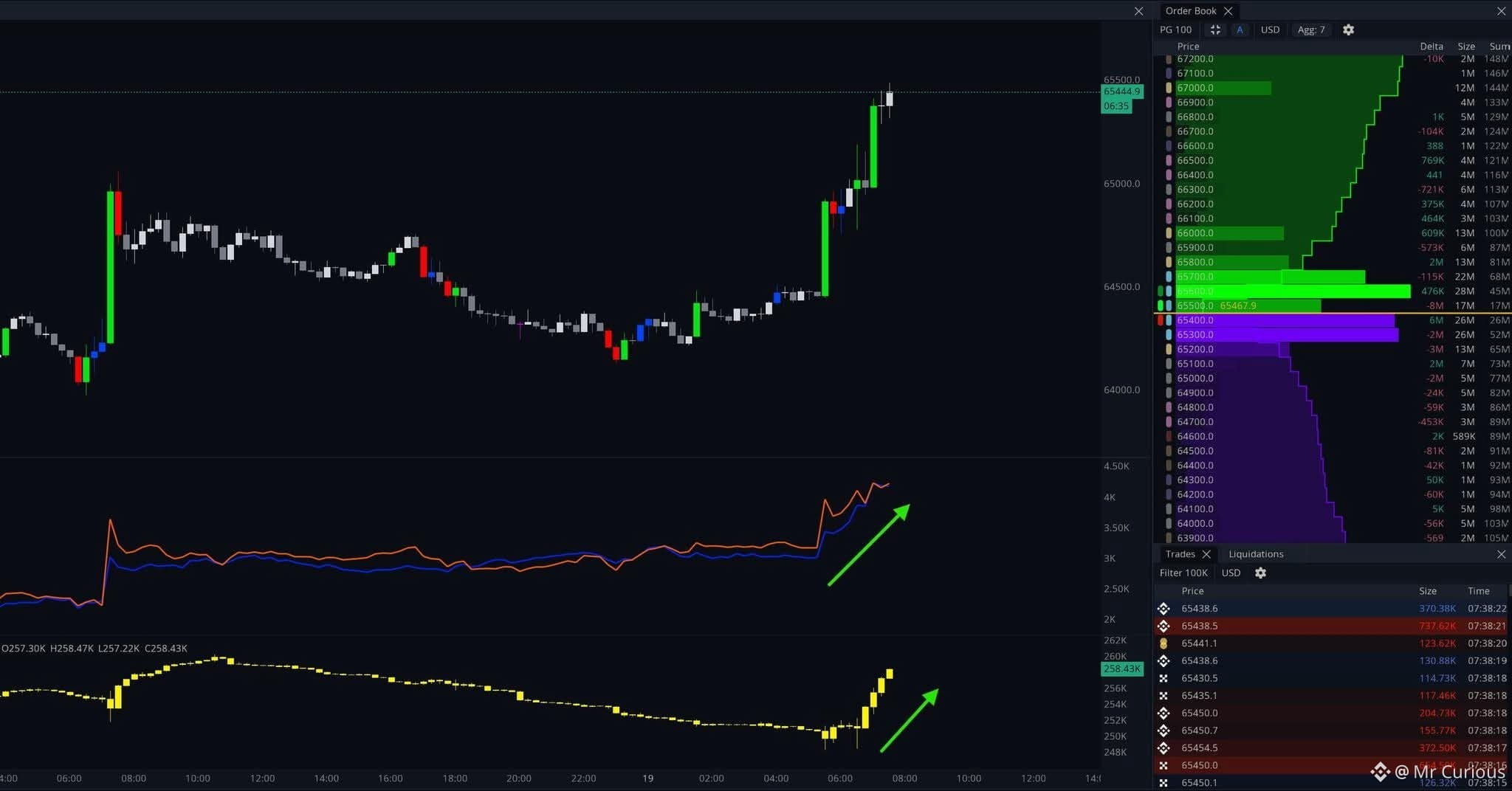
Task: Sort order book by Sum column
Action: coord(1499,46)
